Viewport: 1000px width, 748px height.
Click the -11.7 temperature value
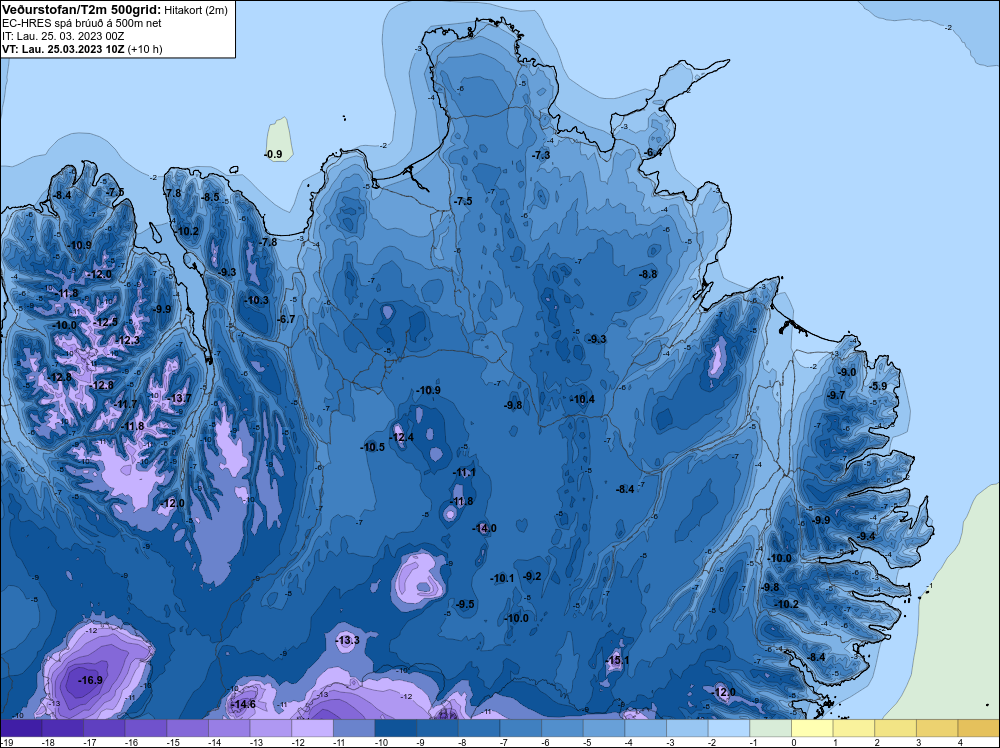[x=125, y=404]
